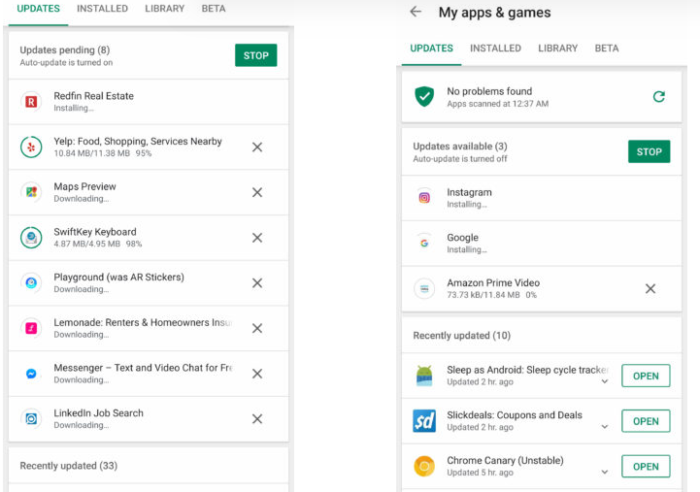Tap the Instagram app icon
This screenshot has width=700, height=492.
point(424,198)
